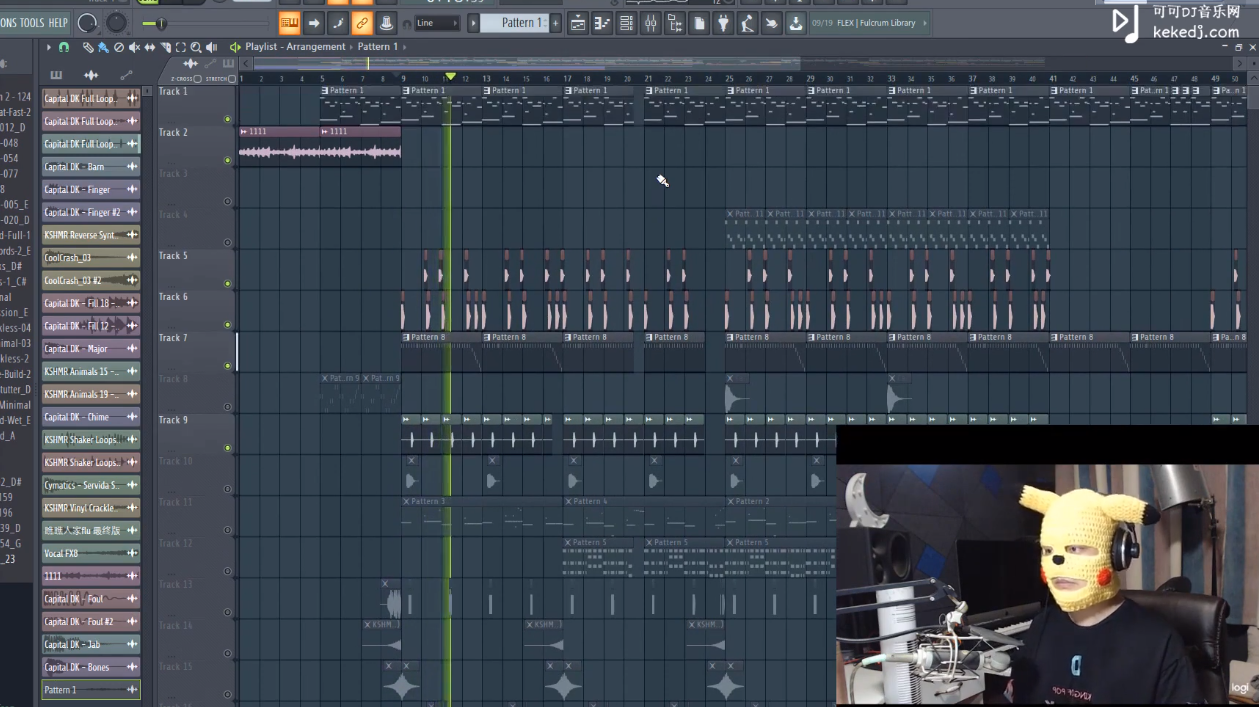Open the HELP menu

(x=58, y=23)
